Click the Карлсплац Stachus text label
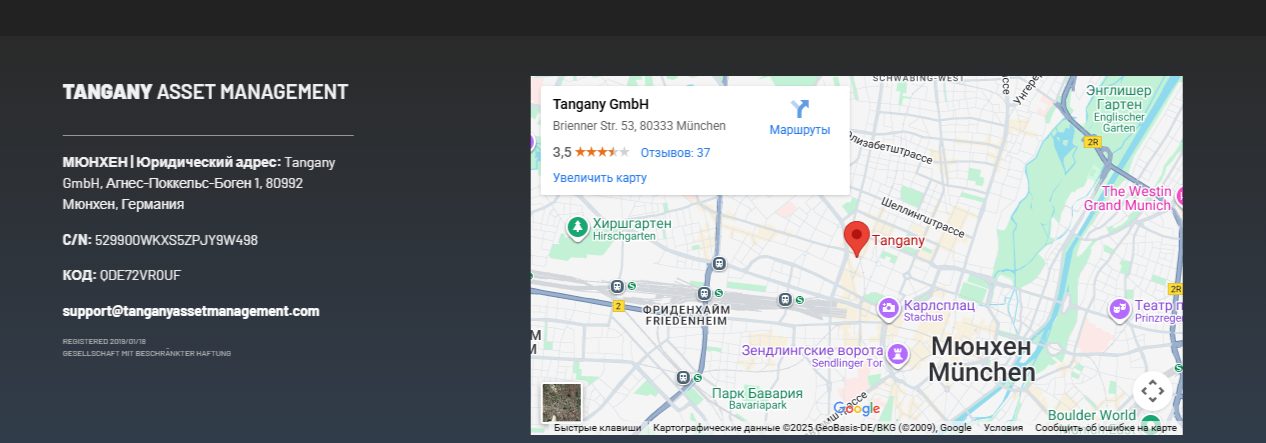This screenshot has height=443, width=1266. coord(937,310)
